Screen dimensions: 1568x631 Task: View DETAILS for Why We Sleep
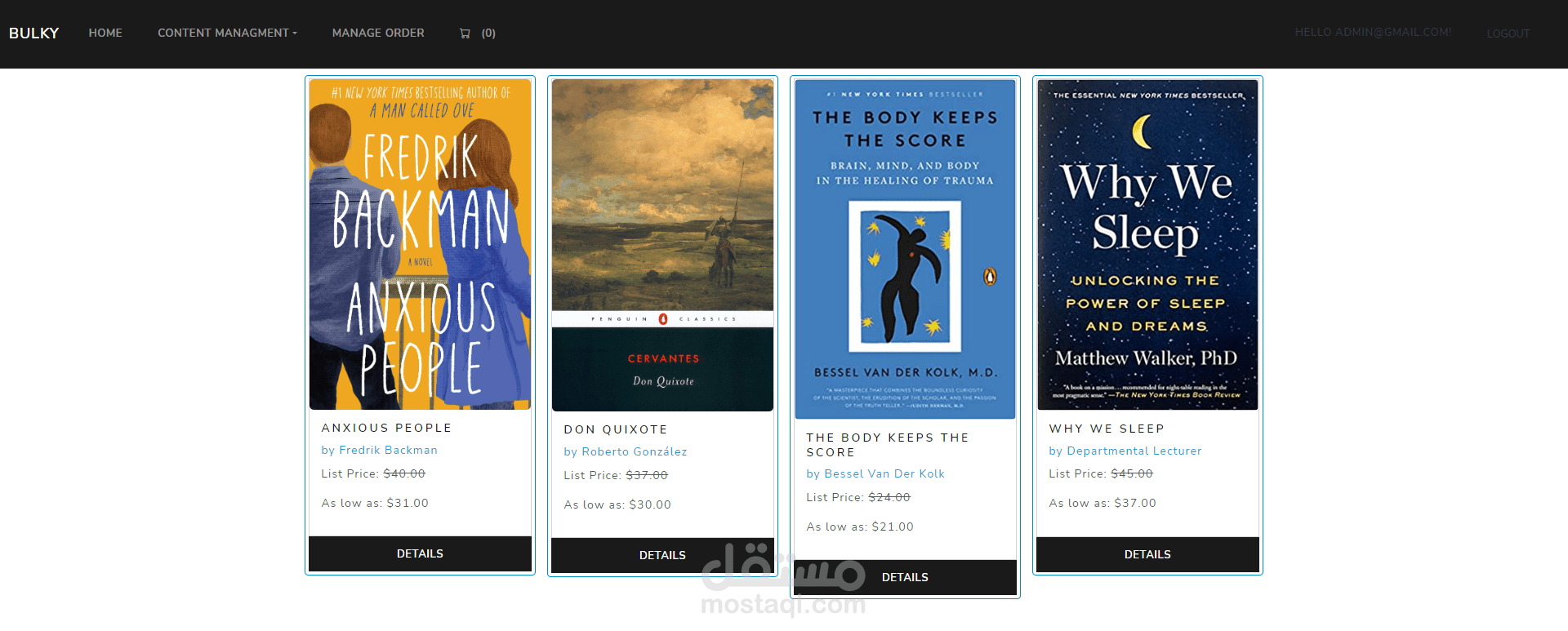1147,554
